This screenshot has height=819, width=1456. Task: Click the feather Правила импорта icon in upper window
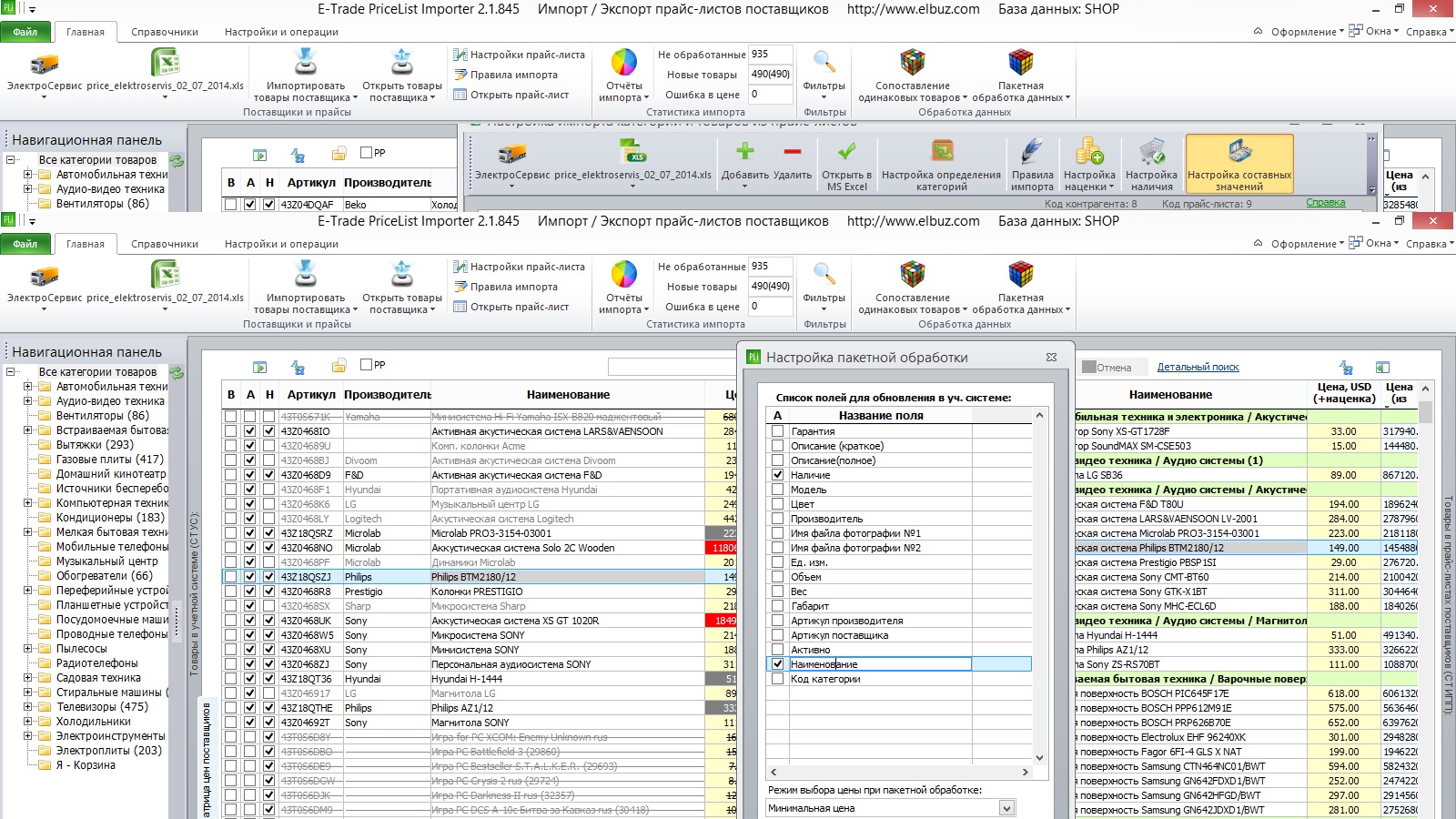1032,151
